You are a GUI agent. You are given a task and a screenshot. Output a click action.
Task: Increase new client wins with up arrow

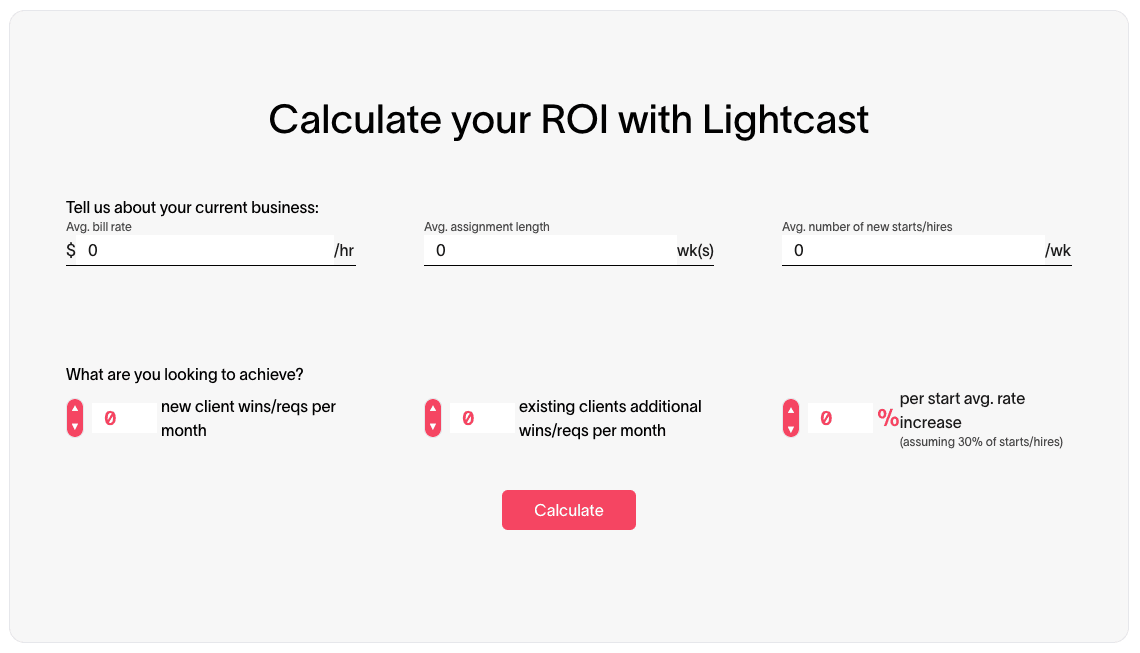(x=75, y=409)
